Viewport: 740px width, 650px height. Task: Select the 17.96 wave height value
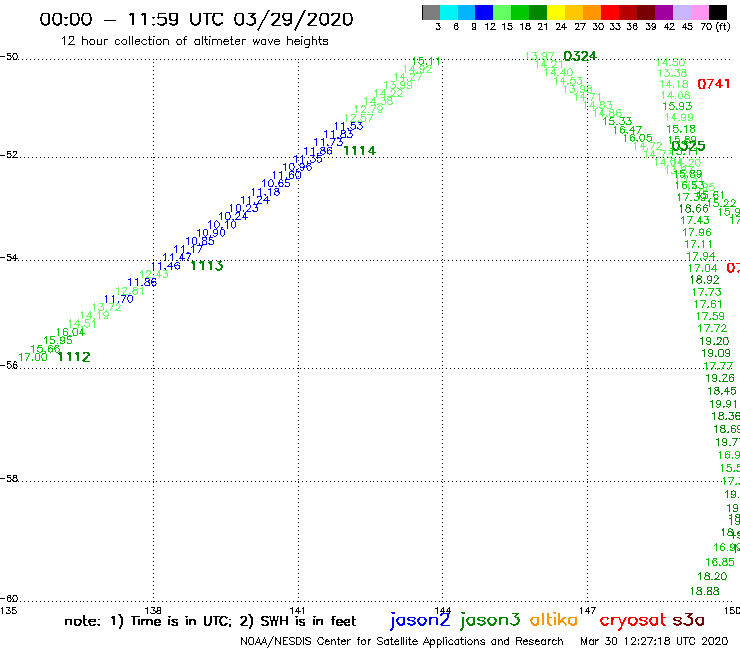point(697,232)
